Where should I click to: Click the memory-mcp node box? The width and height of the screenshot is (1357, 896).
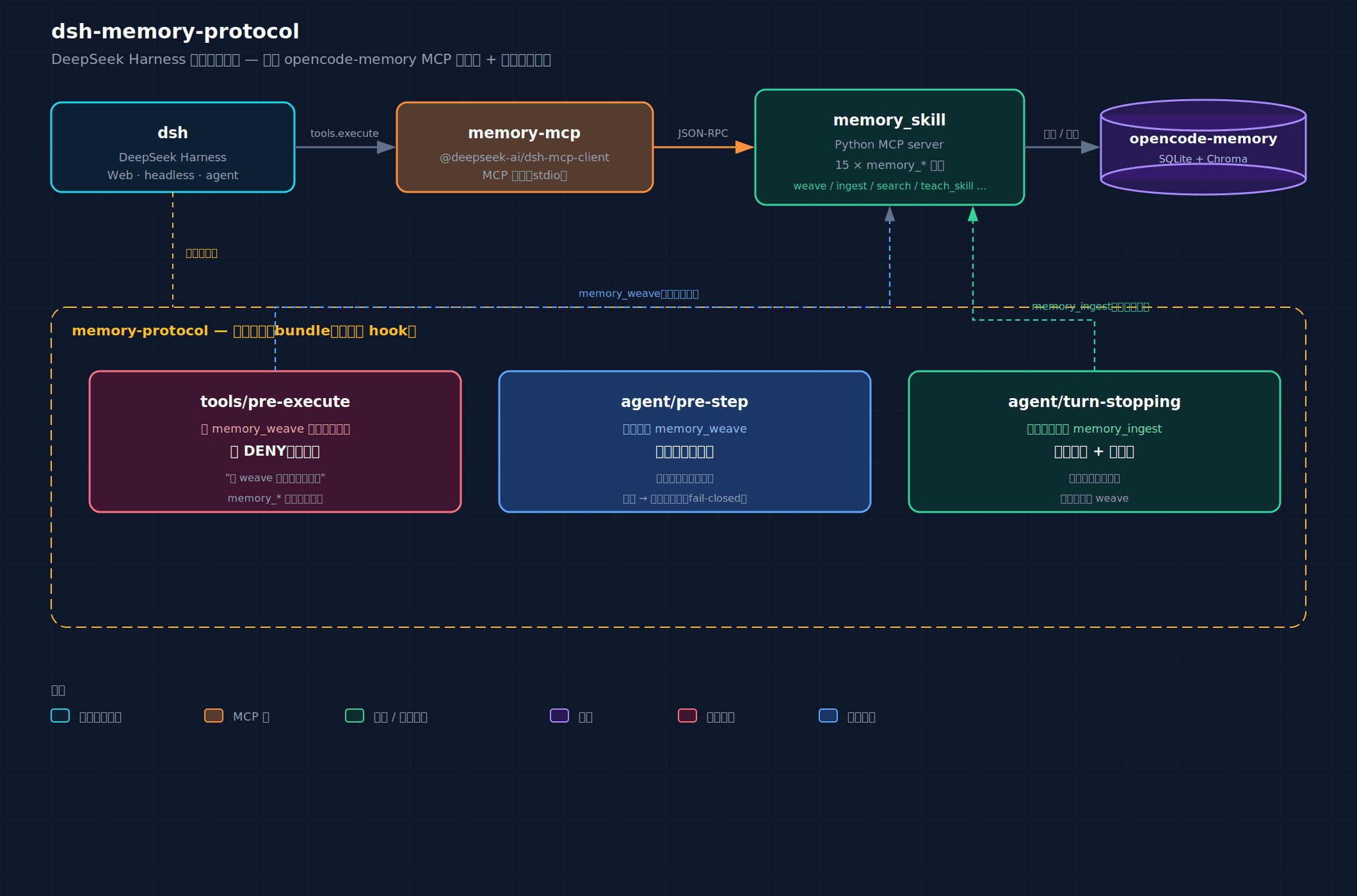click(525, 147)
